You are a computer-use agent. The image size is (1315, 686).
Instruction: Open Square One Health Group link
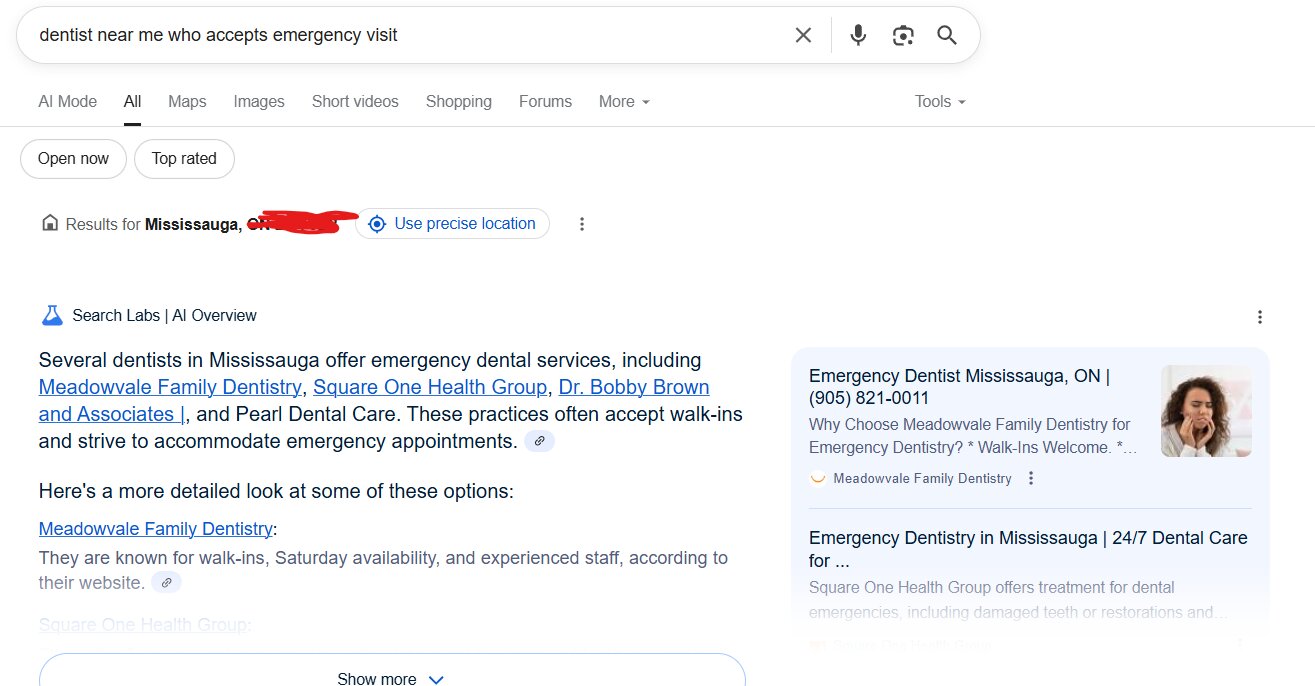[430, 387]
